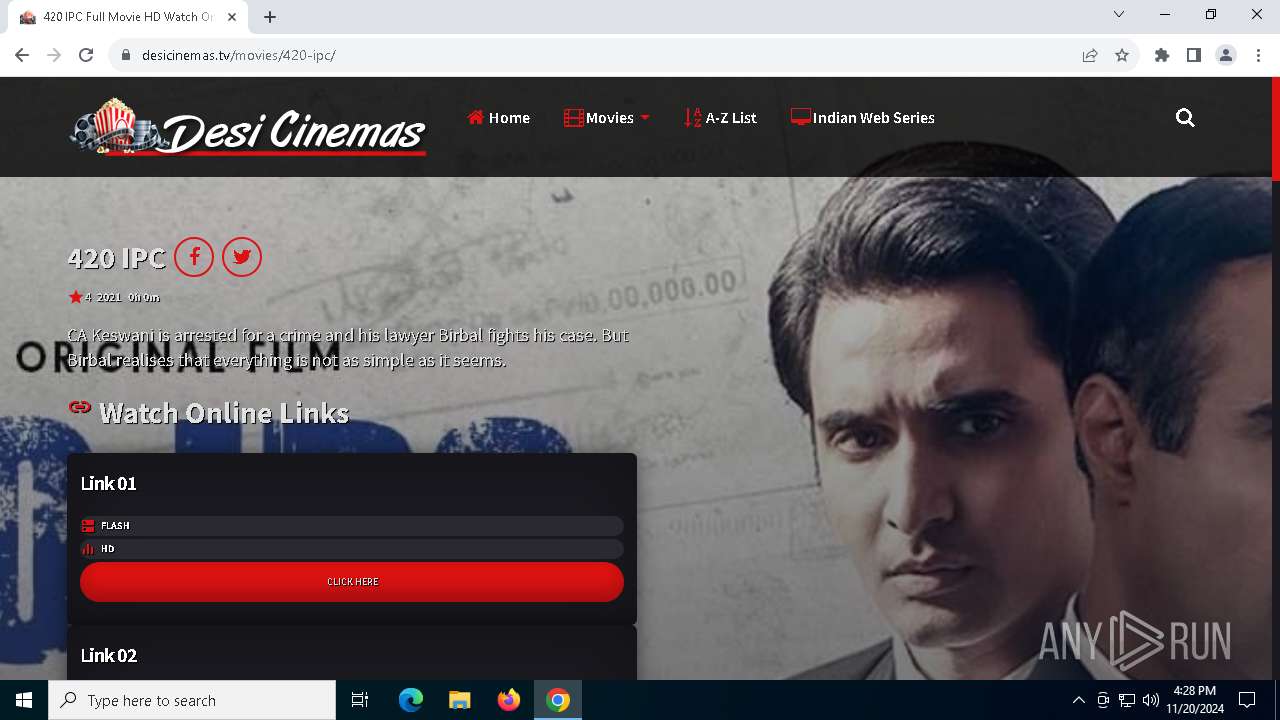
Task: Open the Chrome profile avatar
Action: tap(1226, 55)
